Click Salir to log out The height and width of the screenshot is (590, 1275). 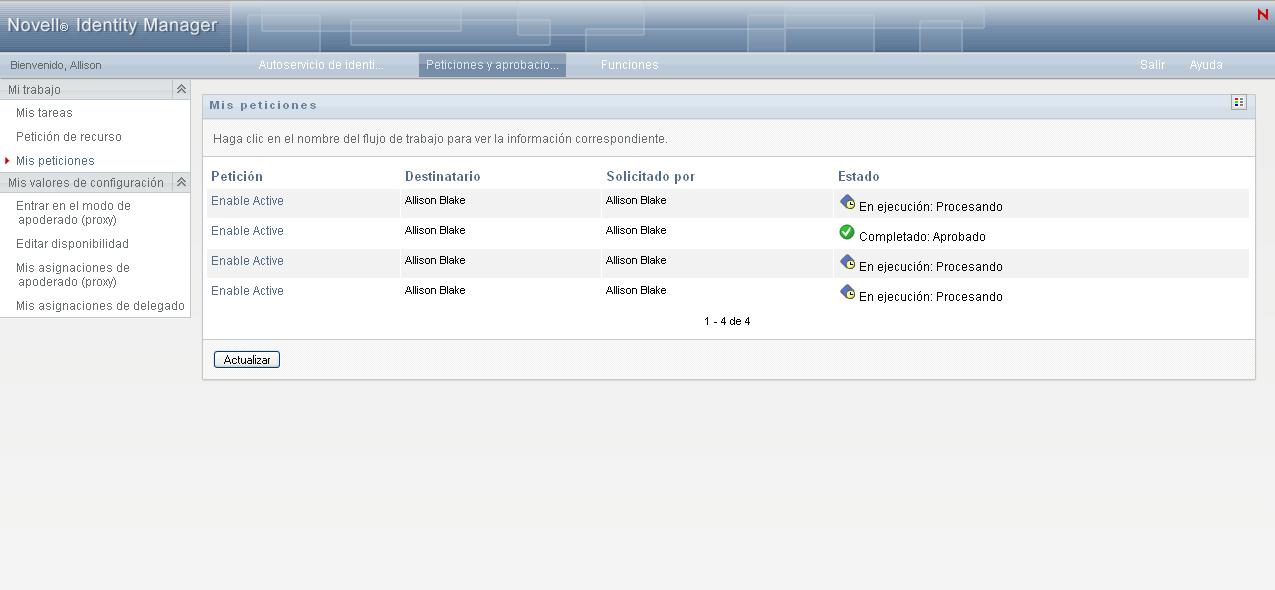coord(1152,65)
